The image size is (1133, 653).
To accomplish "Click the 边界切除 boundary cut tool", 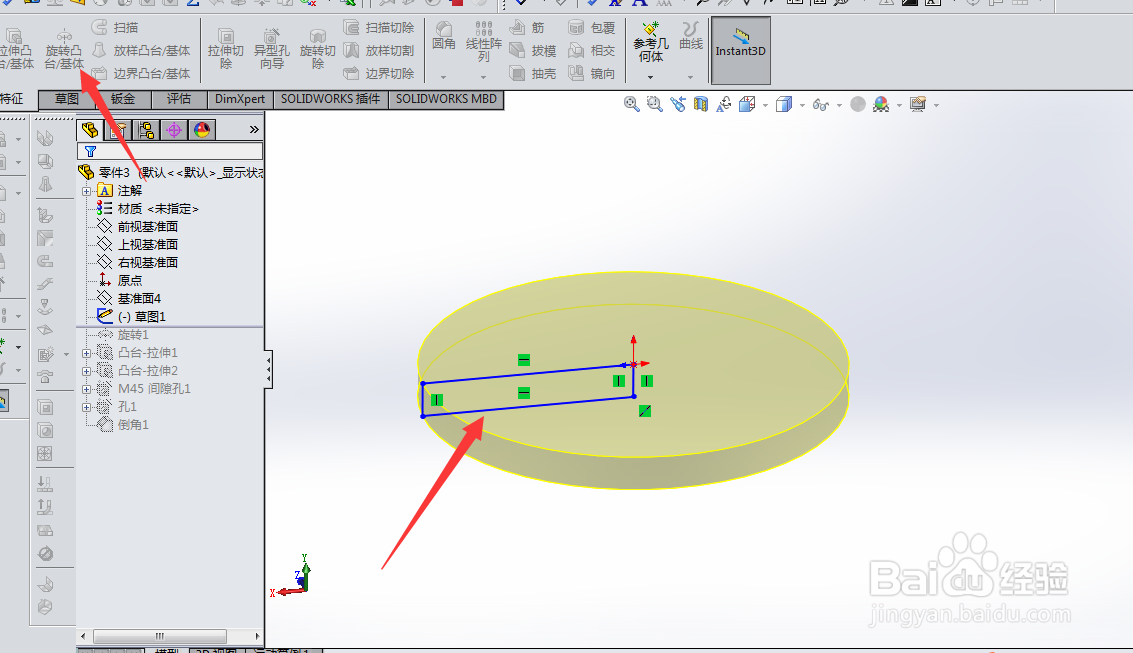I will (379, 74).
